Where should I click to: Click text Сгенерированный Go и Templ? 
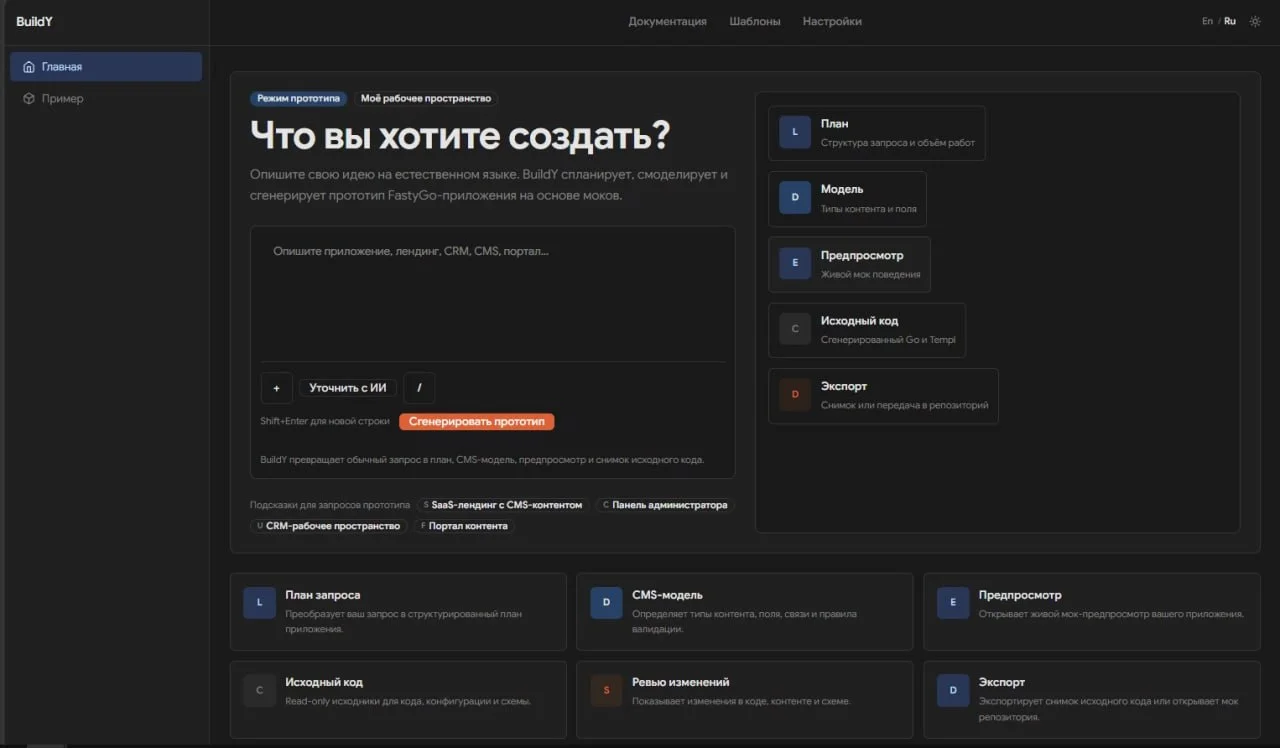click(x=888, y=340)
